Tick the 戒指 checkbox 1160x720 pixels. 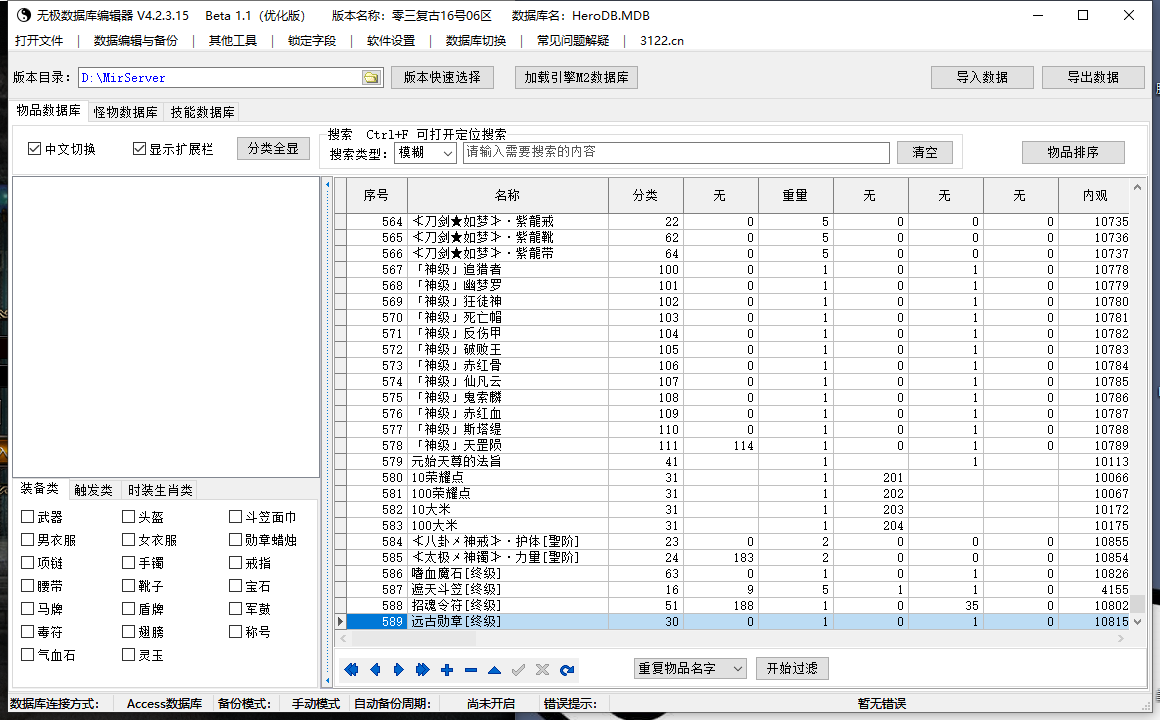tap(236, 562)
